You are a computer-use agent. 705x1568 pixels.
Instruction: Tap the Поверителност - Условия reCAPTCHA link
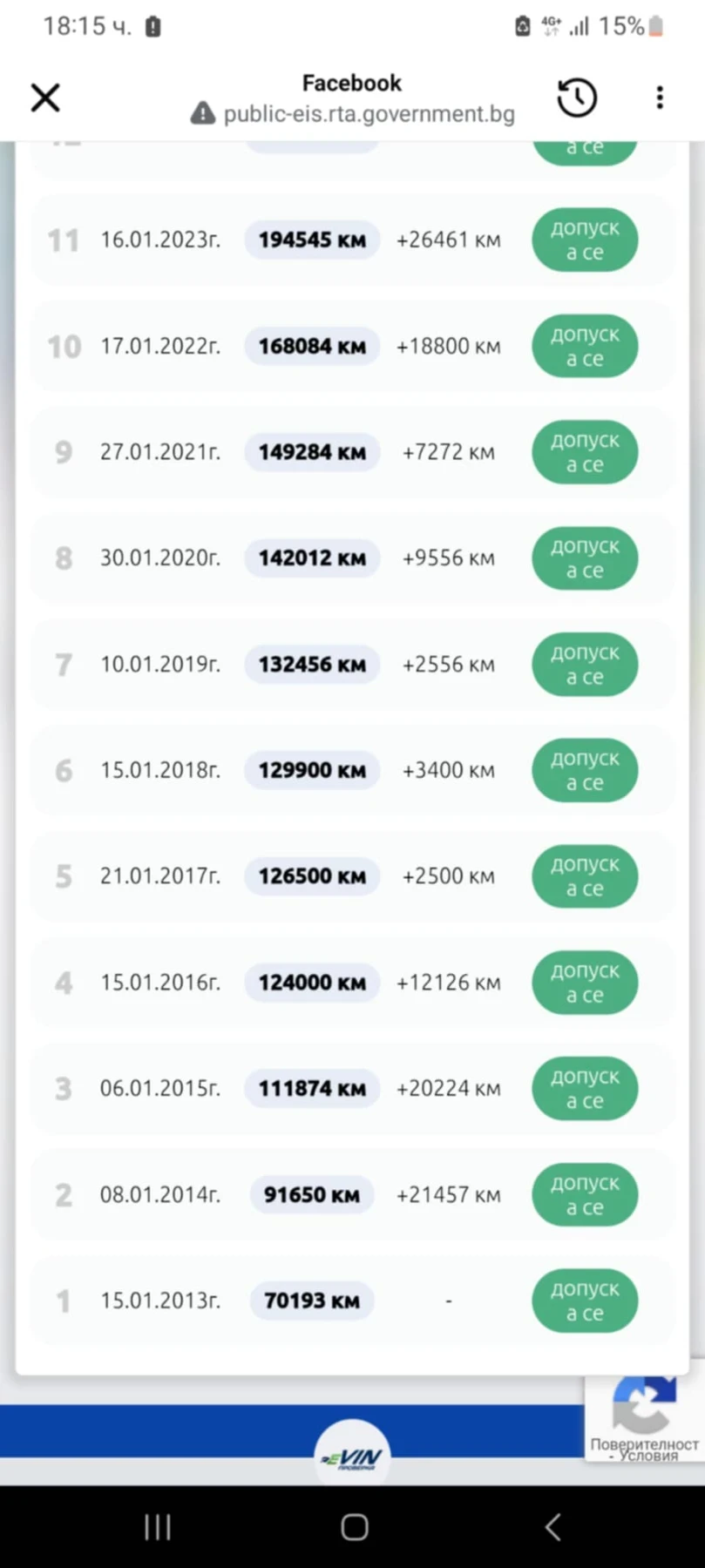(x=645, y=1450)
